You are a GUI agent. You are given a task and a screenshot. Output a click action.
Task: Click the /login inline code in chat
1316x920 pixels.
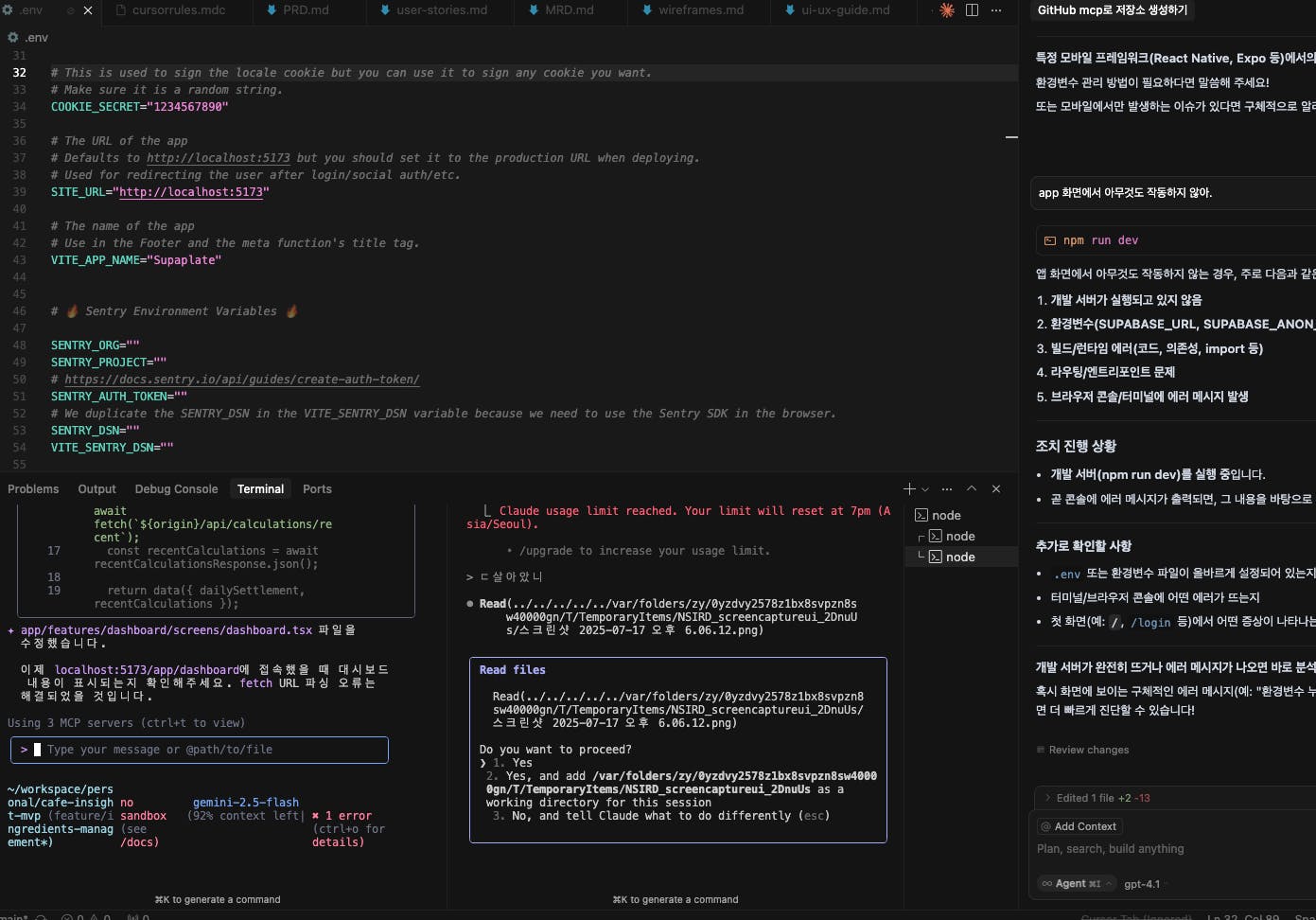[x=1150, y=622]
